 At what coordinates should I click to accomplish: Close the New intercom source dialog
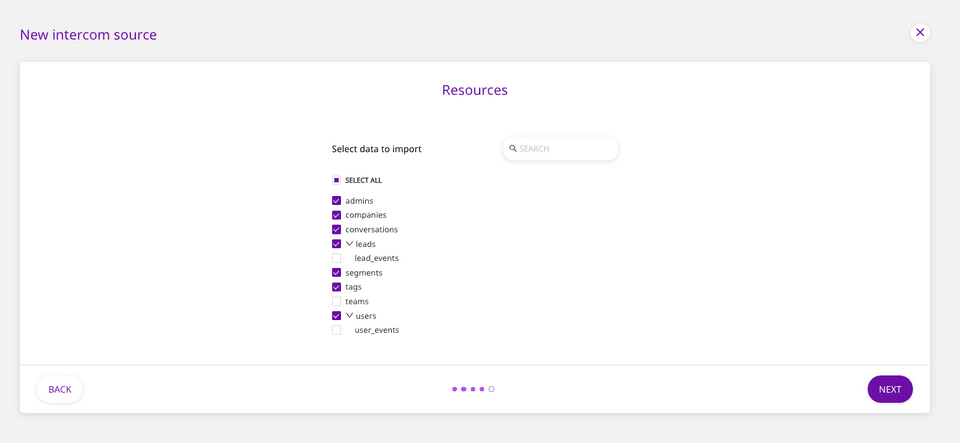(920, 32)
